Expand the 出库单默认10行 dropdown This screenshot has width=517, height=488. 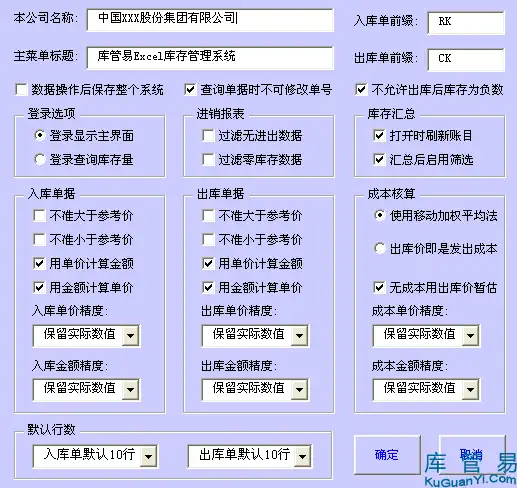tap(303, 456)
